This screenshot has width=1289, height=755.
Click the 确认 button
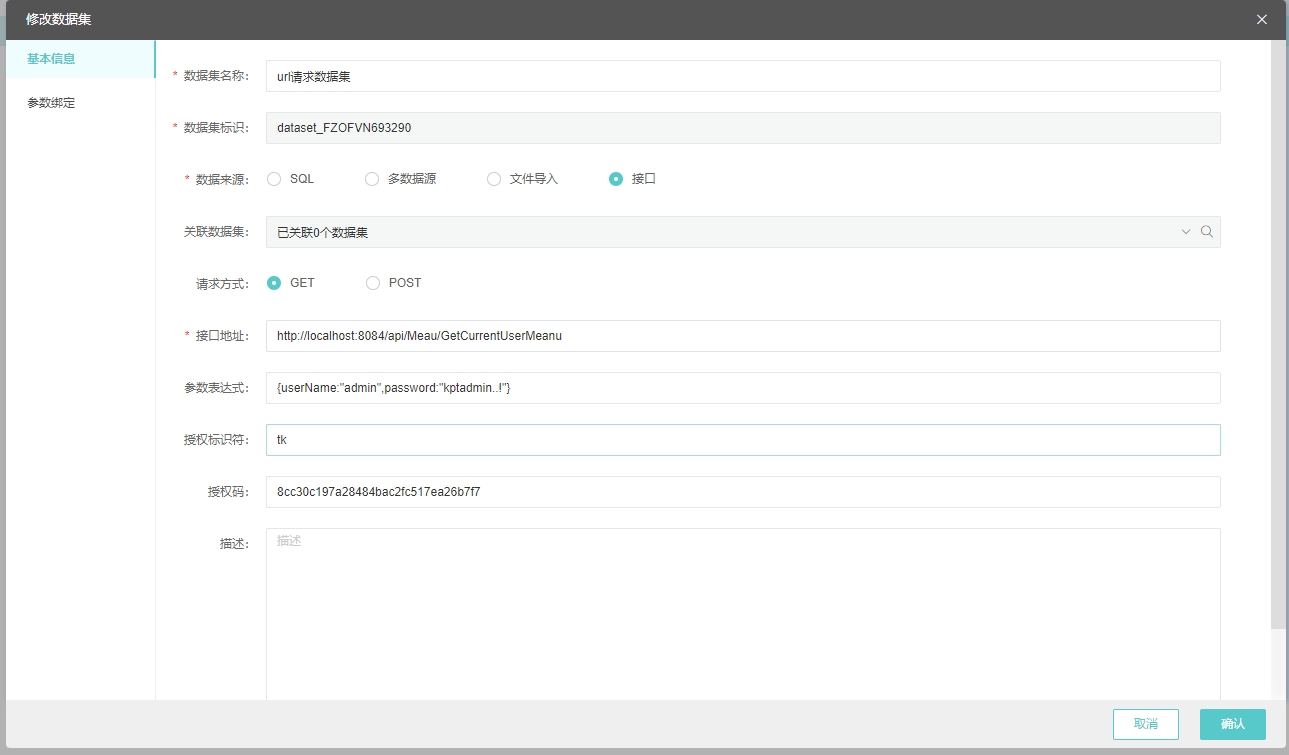point(1233,724)
